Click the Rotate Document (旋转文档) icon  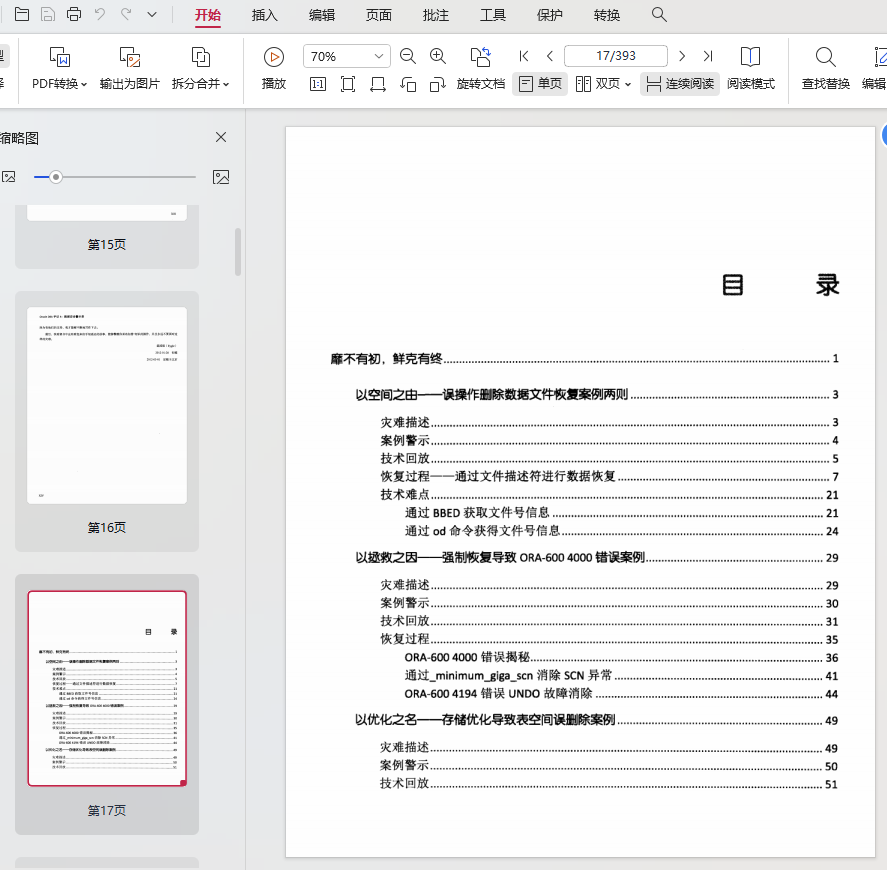coord(480,57)
